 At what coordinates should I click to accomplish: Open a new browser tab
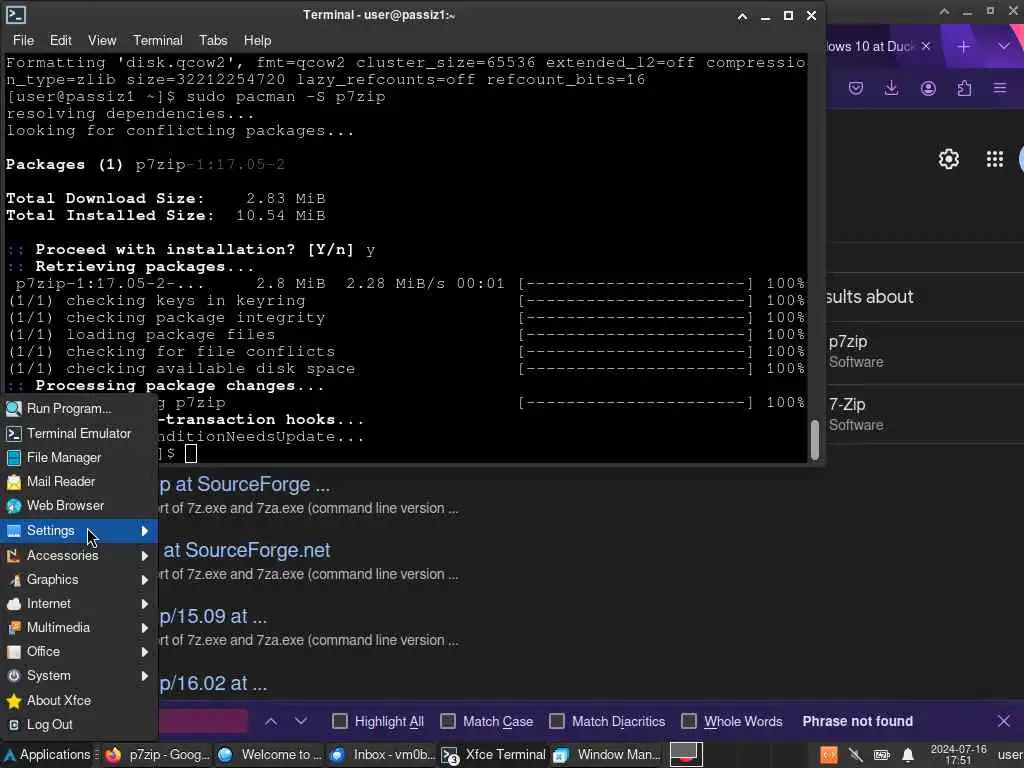tap(964, 46)
